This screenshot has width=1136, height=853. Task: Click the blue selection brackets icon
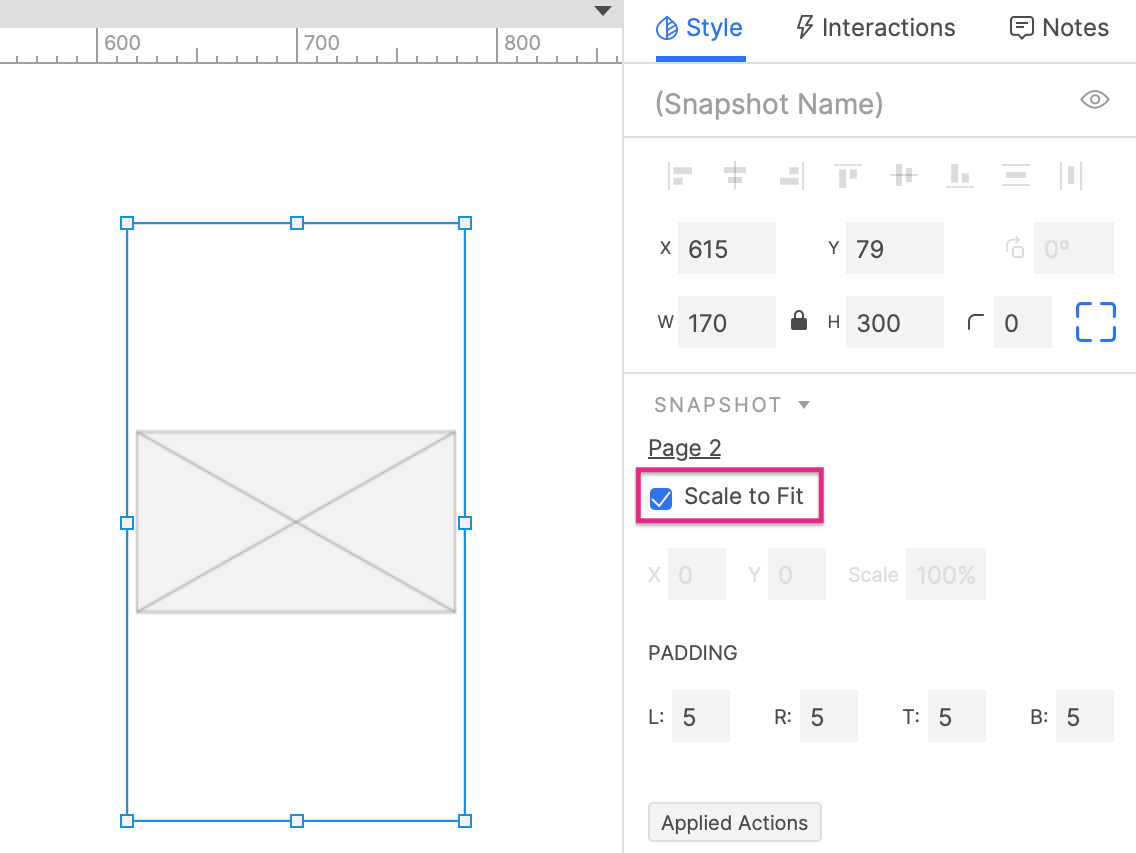pos(1095,322)
